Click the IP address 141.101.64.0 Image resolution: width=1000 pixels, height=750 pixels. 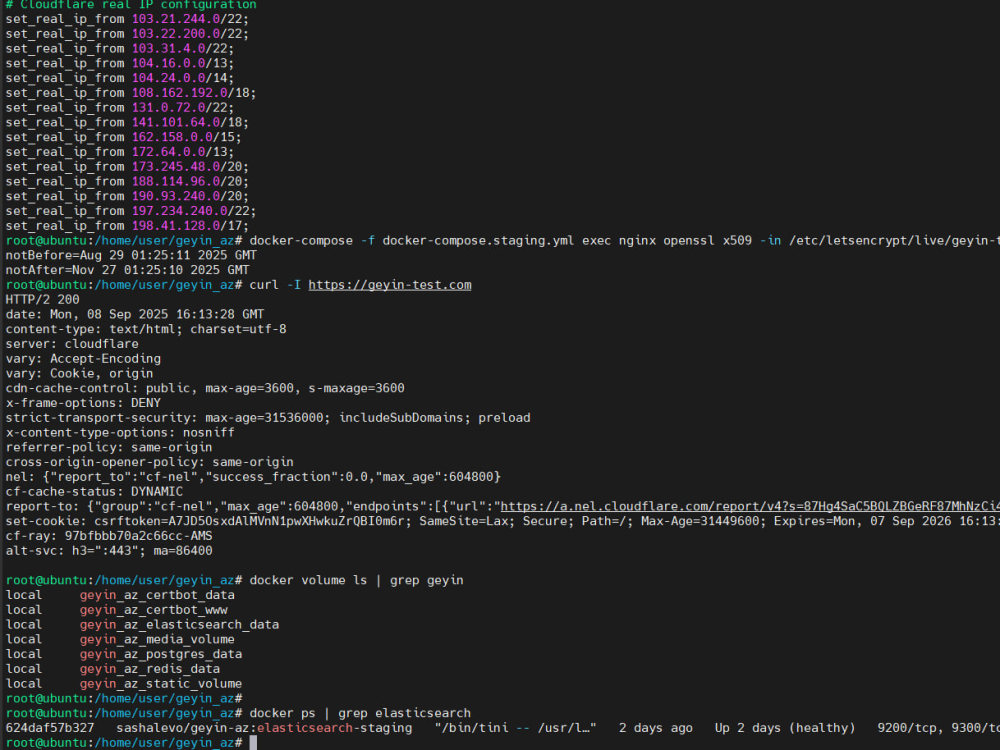click(x=176, y=122)
